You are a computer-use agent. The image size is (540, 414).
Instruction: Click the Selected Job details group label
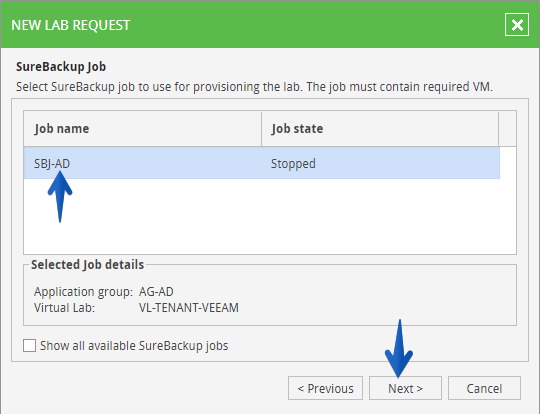[87, 265]
